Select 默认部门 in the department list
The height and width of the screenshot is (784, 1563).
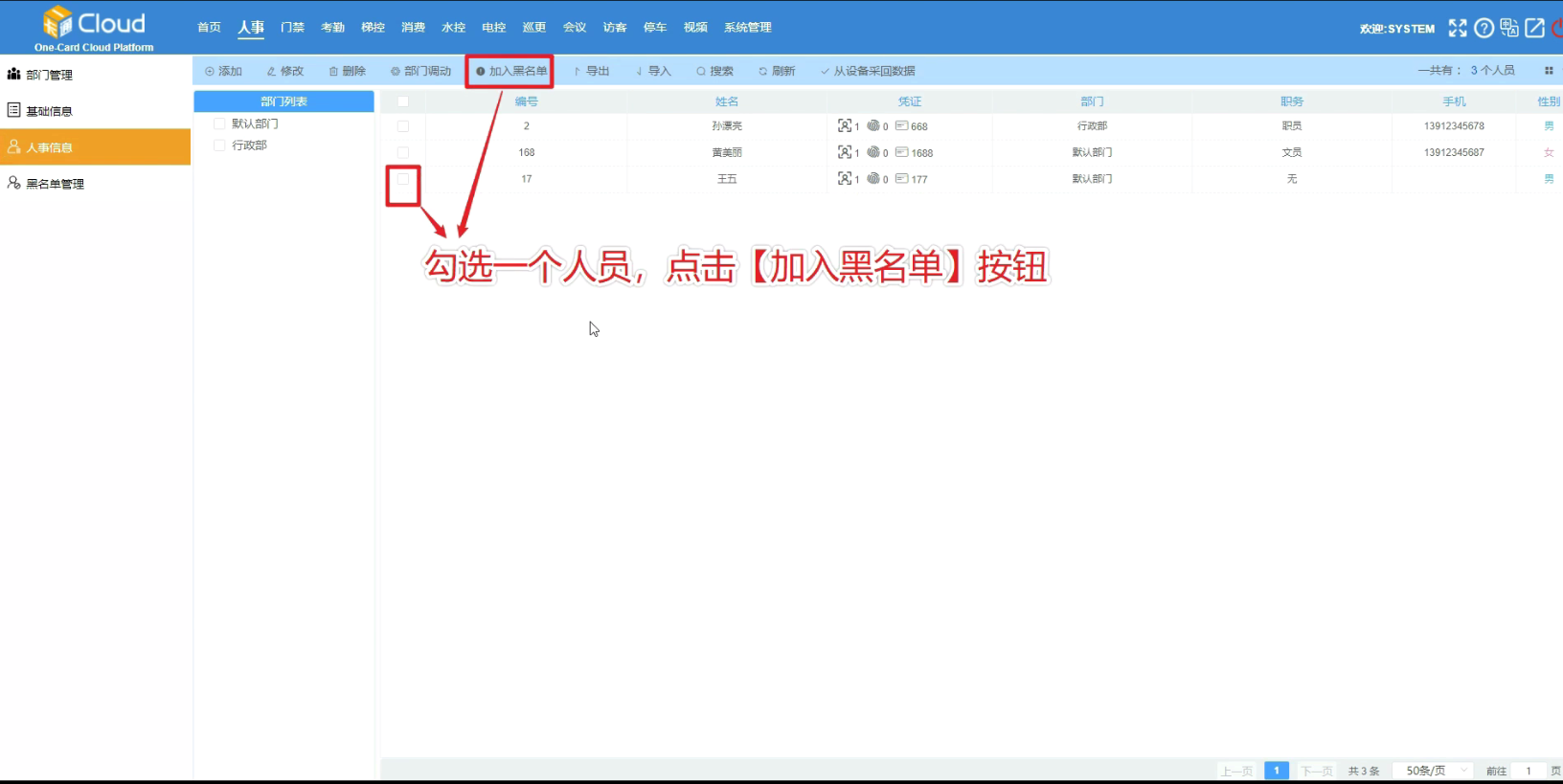[255, 123]
